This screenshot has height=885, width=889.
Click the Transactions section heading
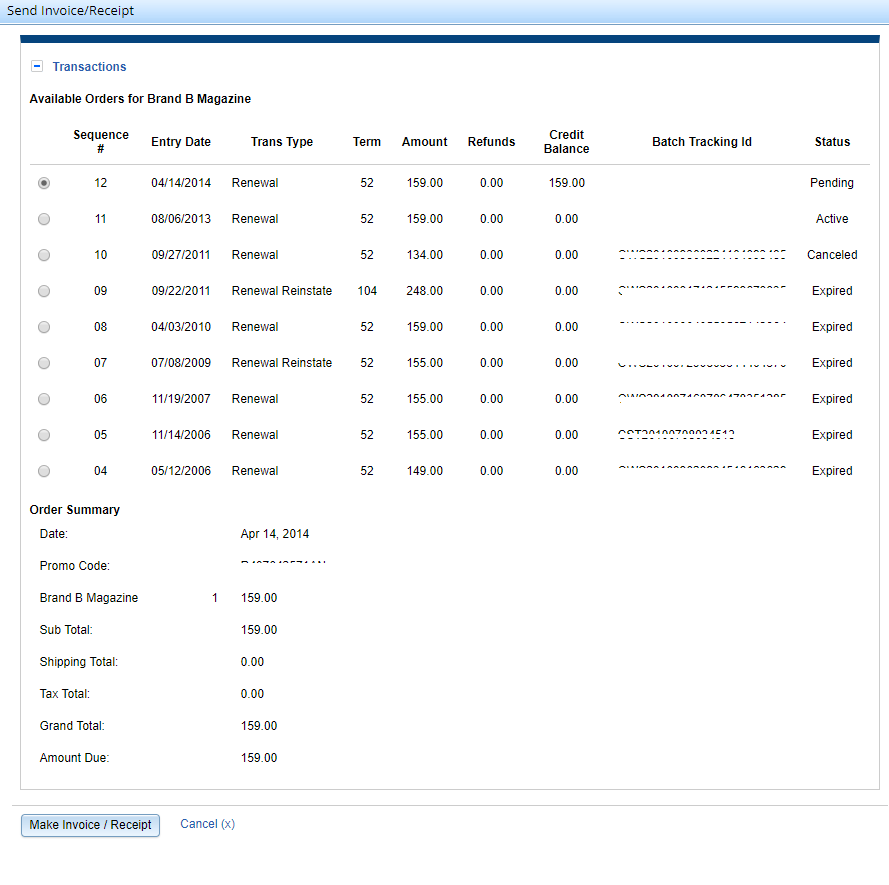pos(89,67)
